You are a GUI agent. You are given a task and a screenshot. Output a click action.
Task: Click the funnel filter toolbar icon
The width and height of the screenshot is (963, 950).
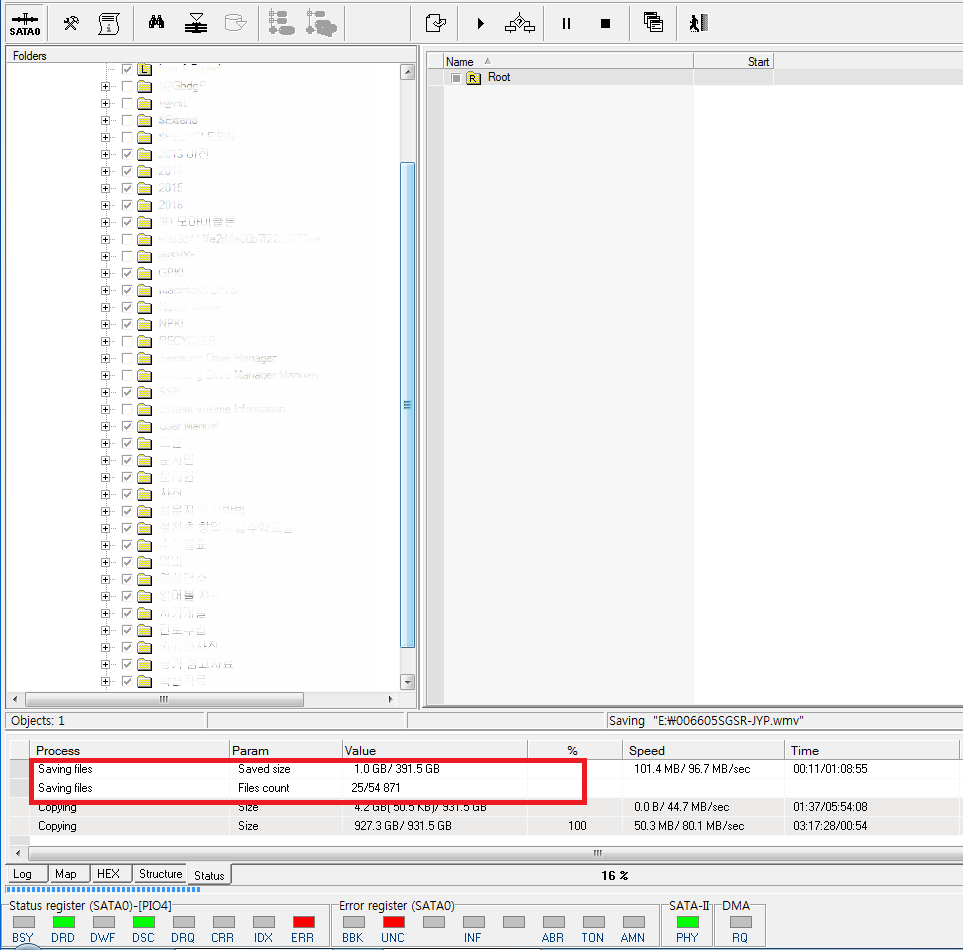195,23
